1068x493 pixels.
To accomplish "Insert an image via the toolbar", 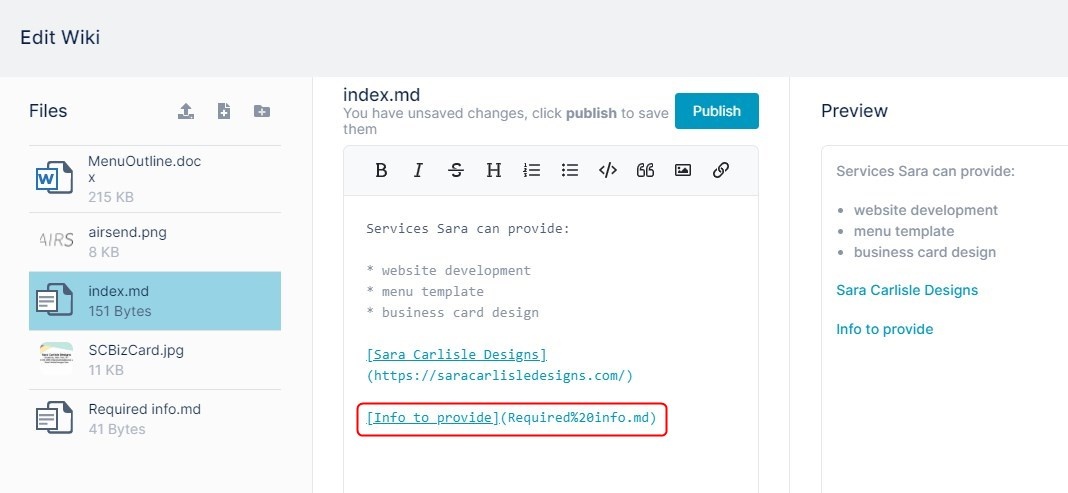I will point(682,170).
